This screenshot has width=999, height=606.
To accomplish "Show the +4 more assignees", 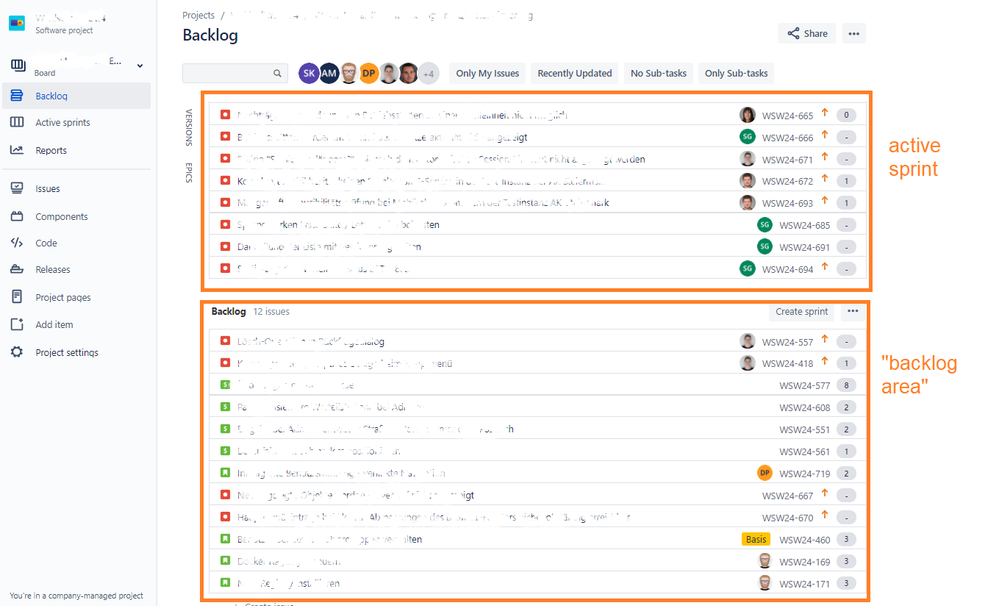I will pos(429,74).
